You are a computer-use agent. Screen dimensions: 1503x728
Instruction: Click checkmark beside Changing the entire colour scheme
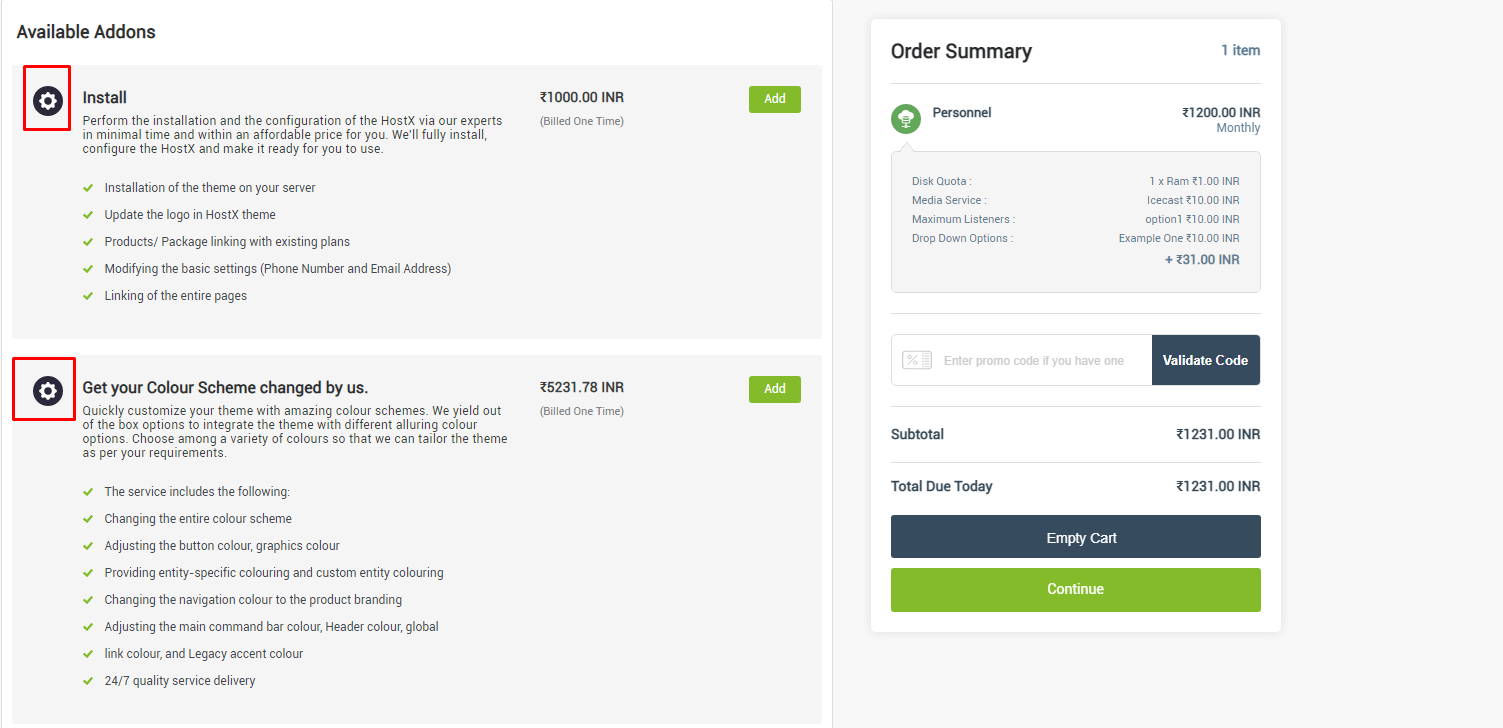(88, 519)
